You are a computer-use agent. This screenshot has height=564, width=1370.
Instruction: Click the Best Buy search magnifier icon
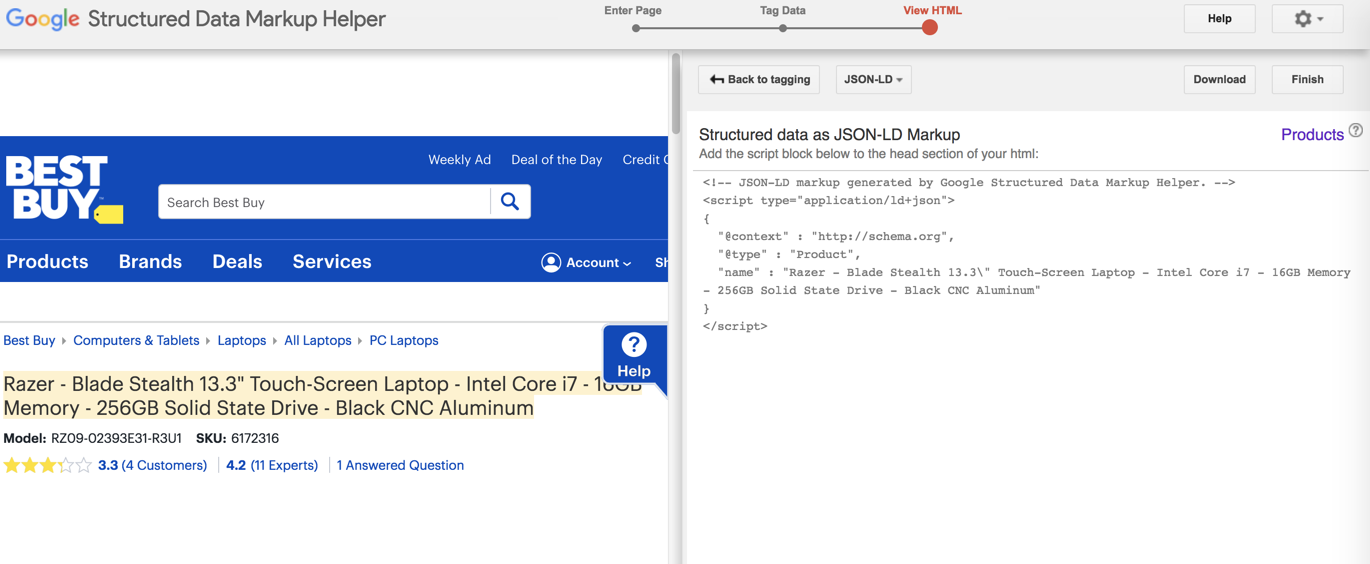(510, 202)
